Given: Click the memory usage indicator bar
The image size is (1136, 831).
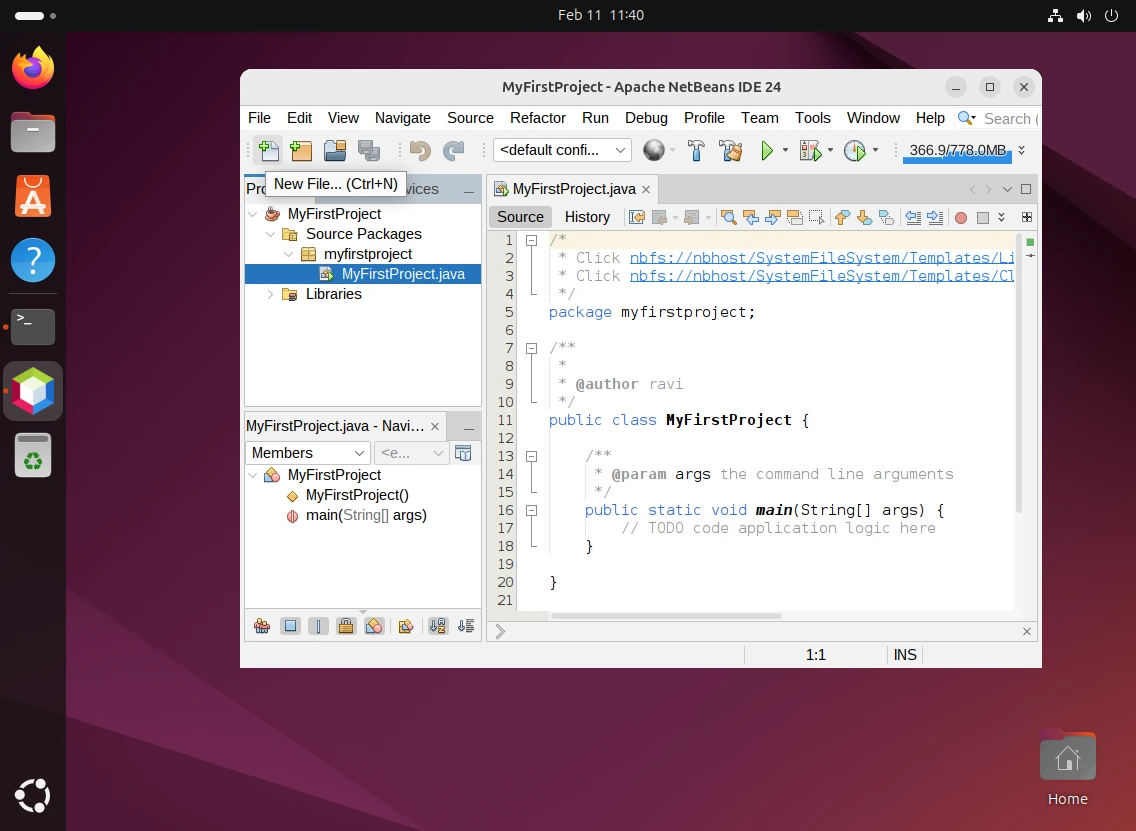Looking at the screenshot, I should click(957, 150).
